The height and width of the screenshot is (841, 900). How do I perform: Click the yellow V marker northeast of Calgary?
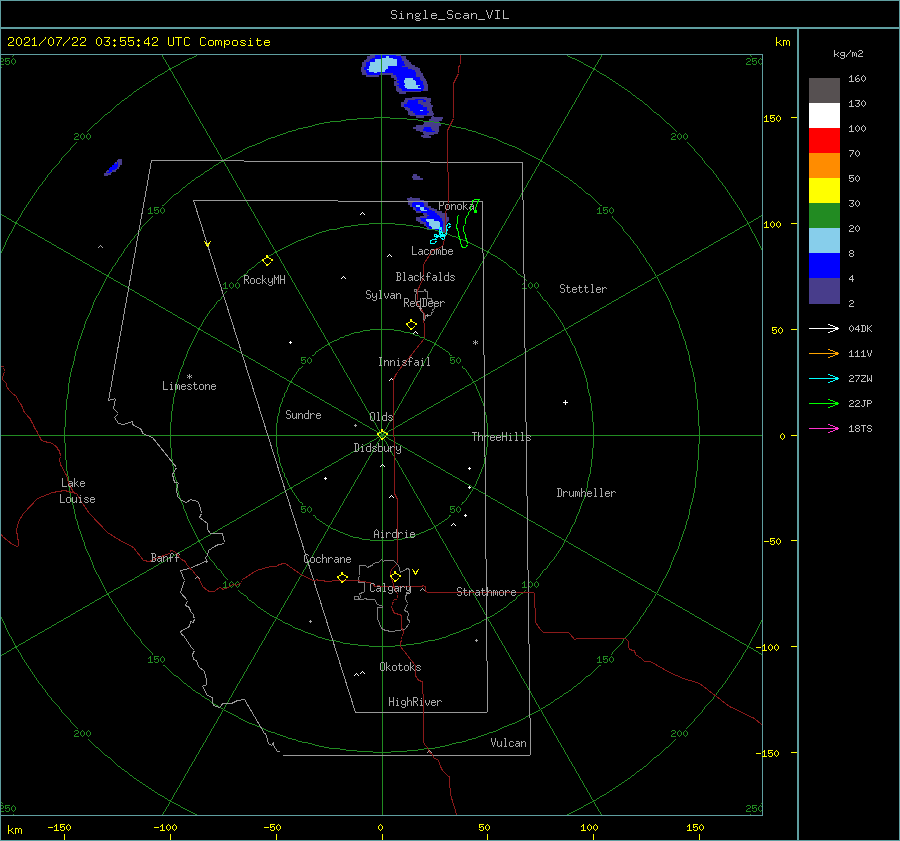[x=416, y=572]
